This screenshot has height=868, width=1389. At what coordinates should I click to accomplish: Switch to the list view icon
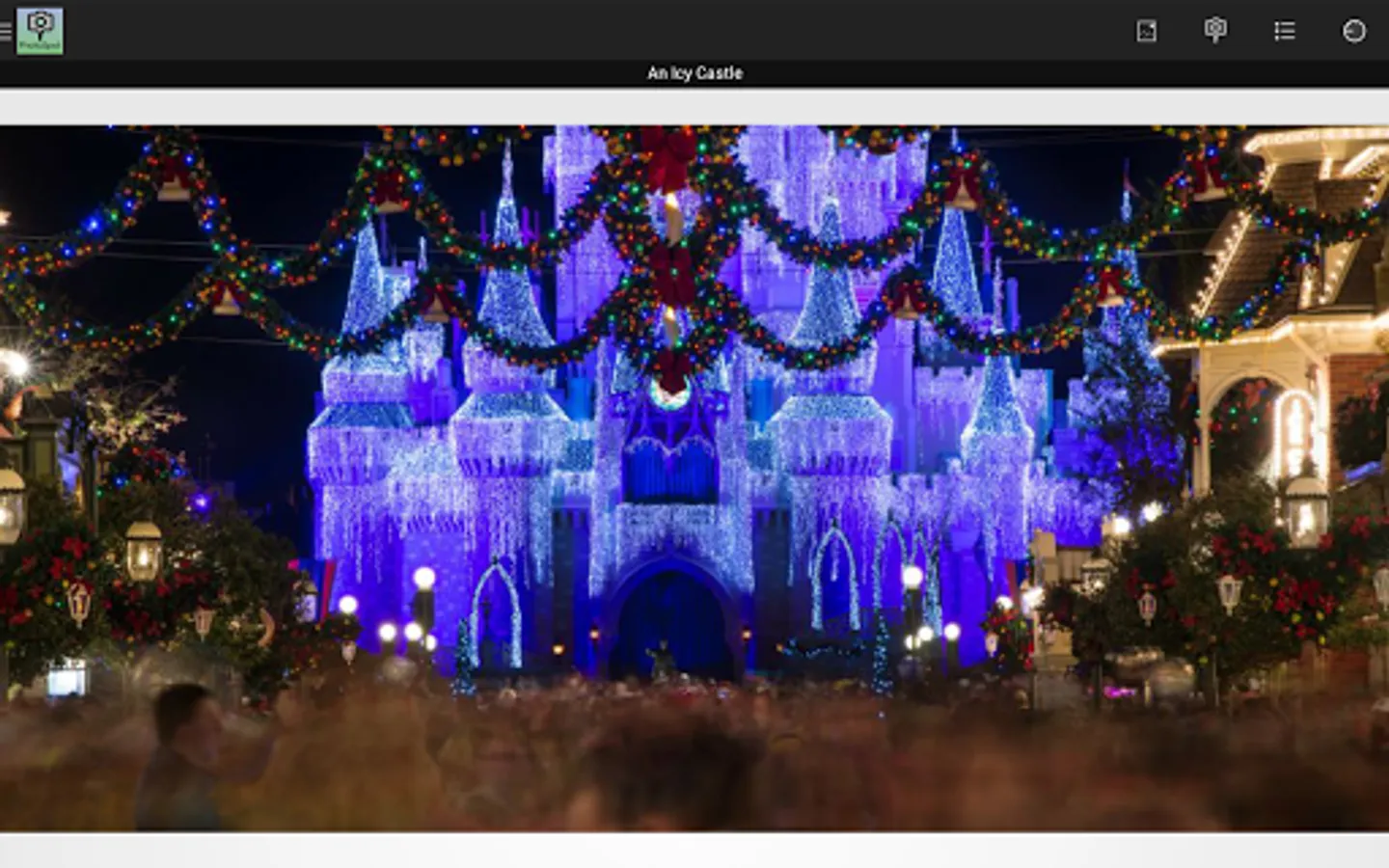(x=1285, y=31)
